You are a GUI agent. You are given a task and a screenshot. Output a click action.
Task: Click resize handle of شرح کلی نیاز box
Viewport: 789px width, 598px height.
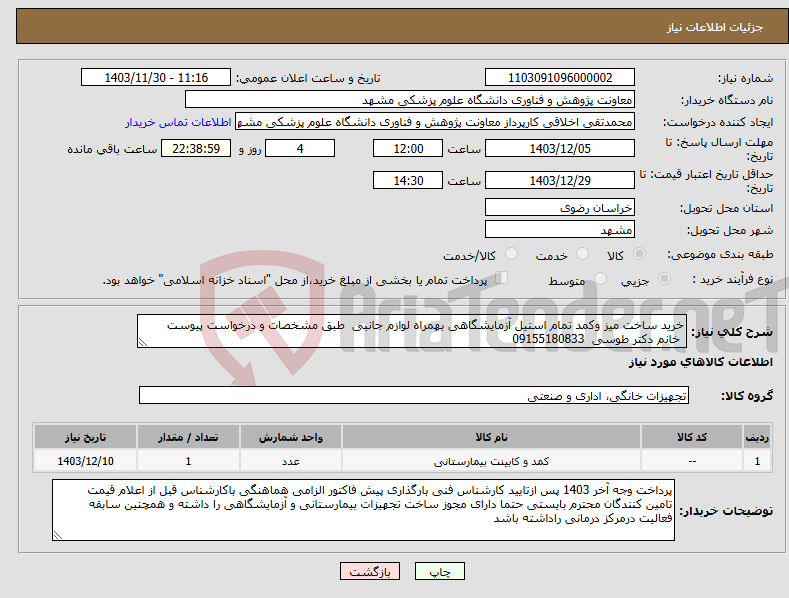point(143,342)
